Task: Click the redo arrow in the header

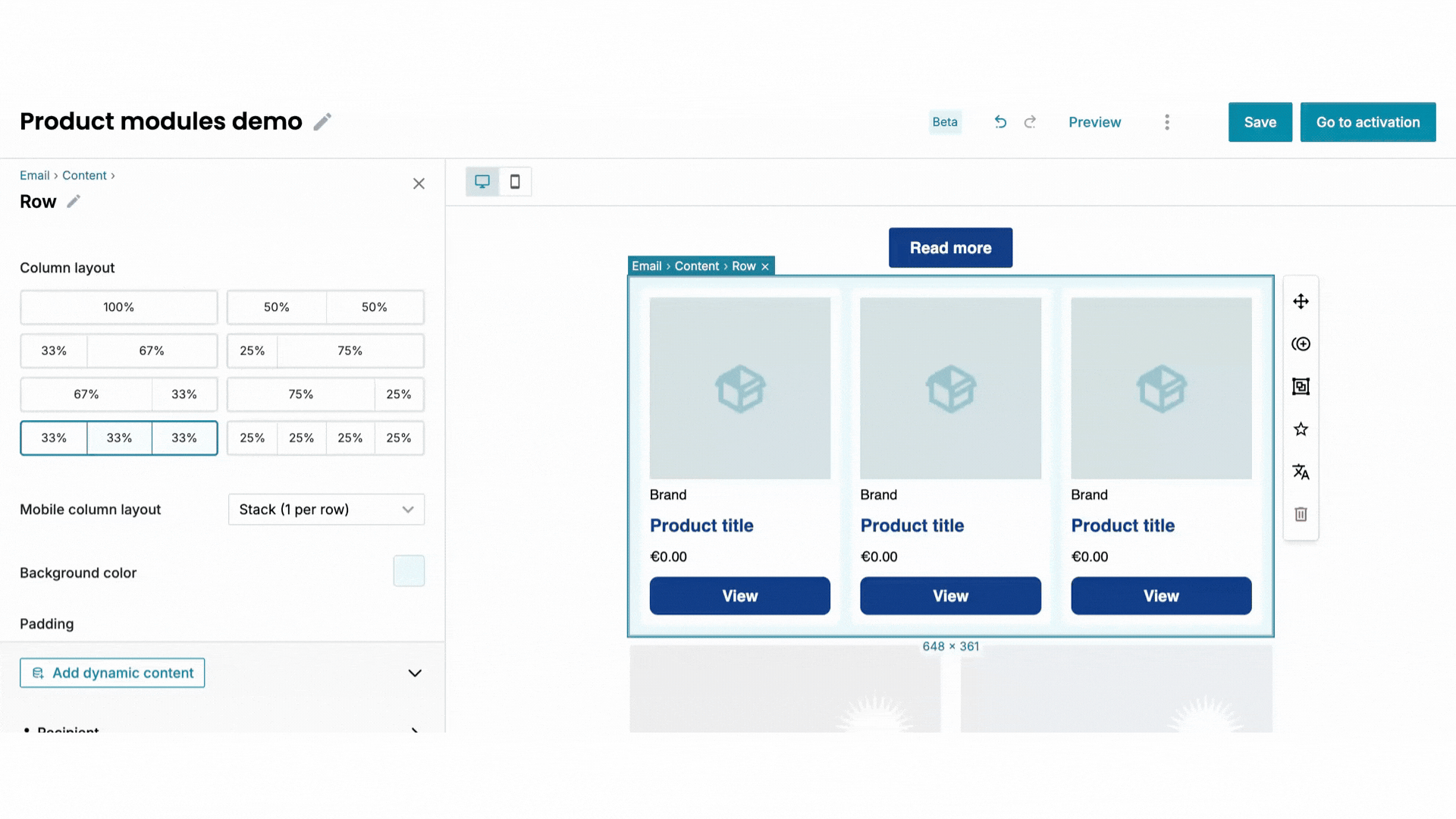Action: click(1030, 121)
